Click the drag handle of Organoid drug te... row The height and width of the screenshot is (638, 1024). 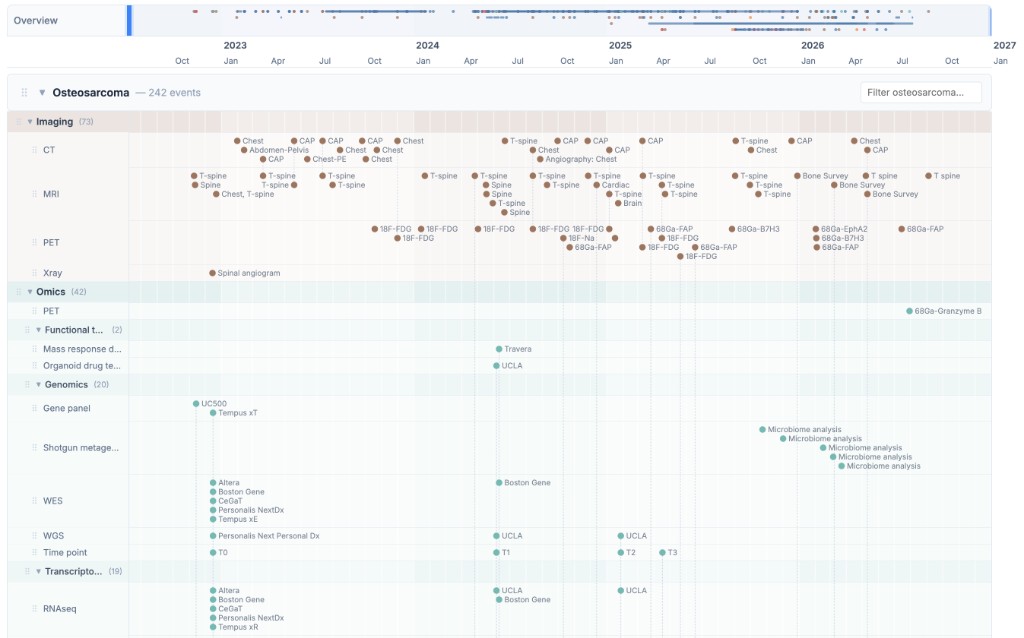point(35,366)
